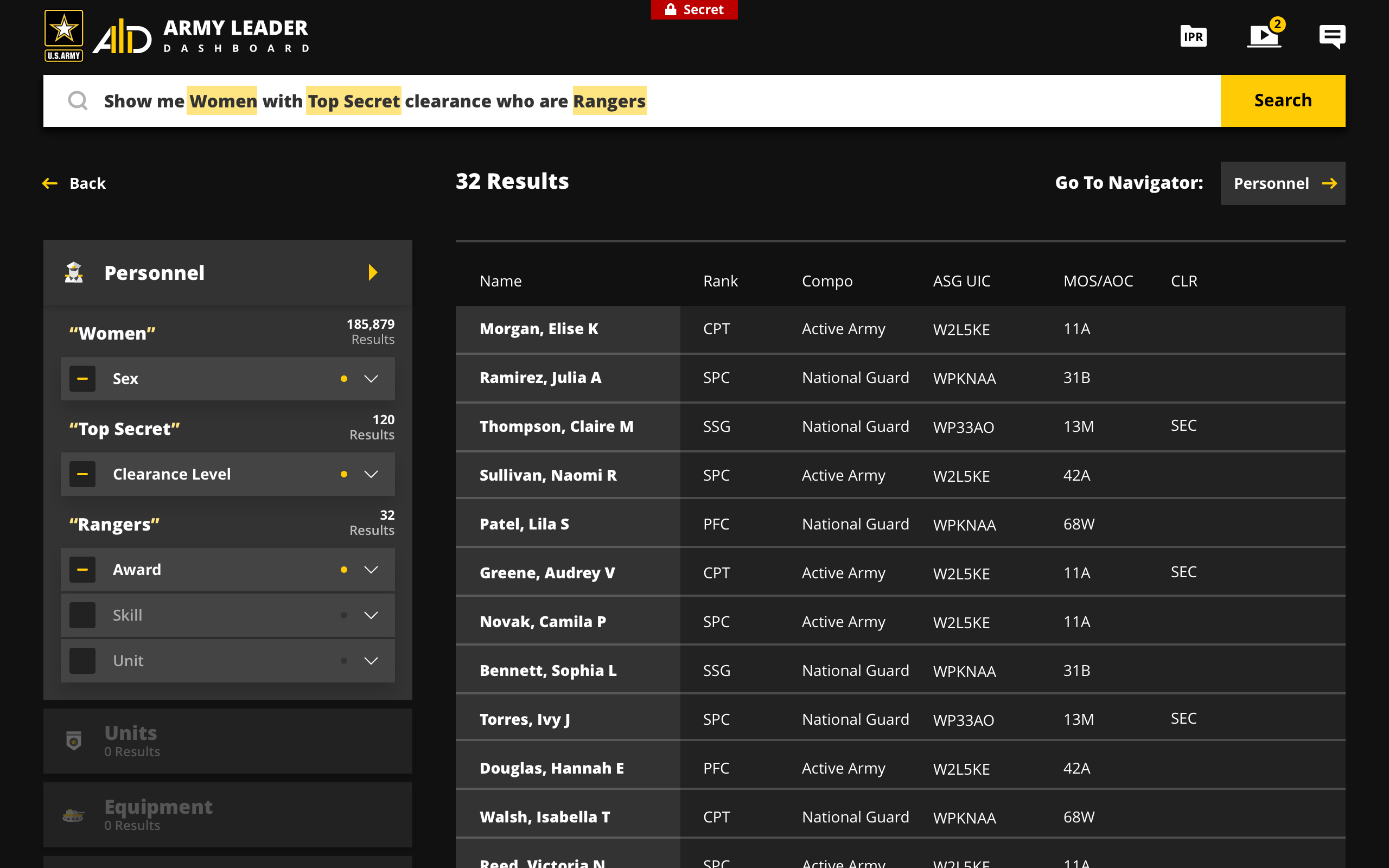Expand the Award filter chevron
The width and height of the screenshot is (1389, 868).
(x=371, y=570)
